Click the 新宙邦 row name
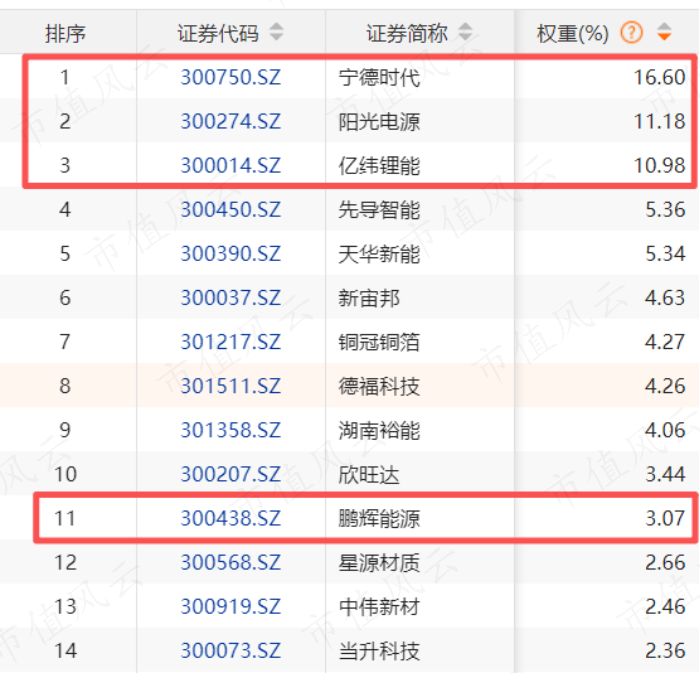 point(369,298)
